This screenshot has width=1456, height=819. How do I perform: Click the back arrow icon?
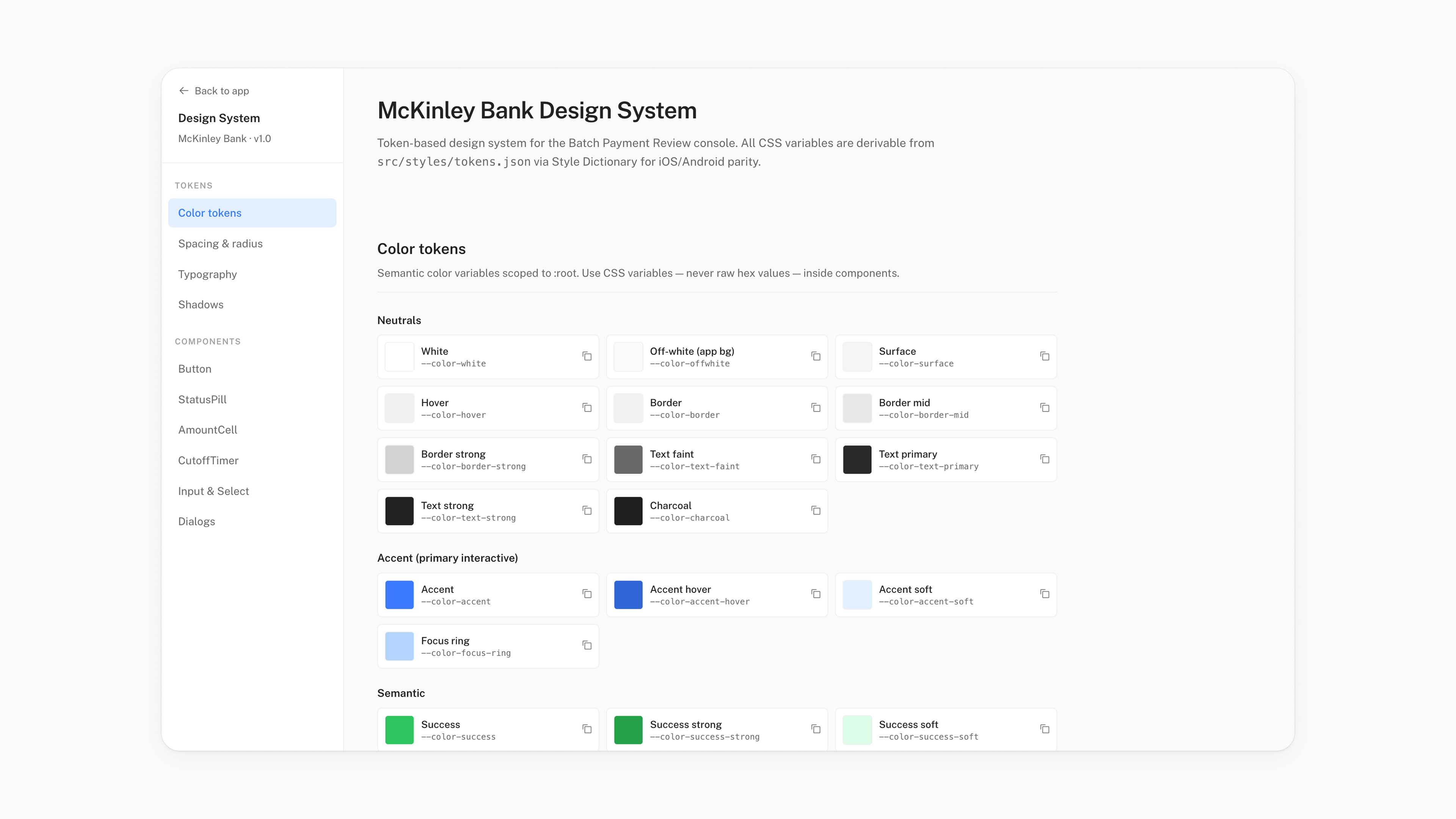click(x=184, y=91)
